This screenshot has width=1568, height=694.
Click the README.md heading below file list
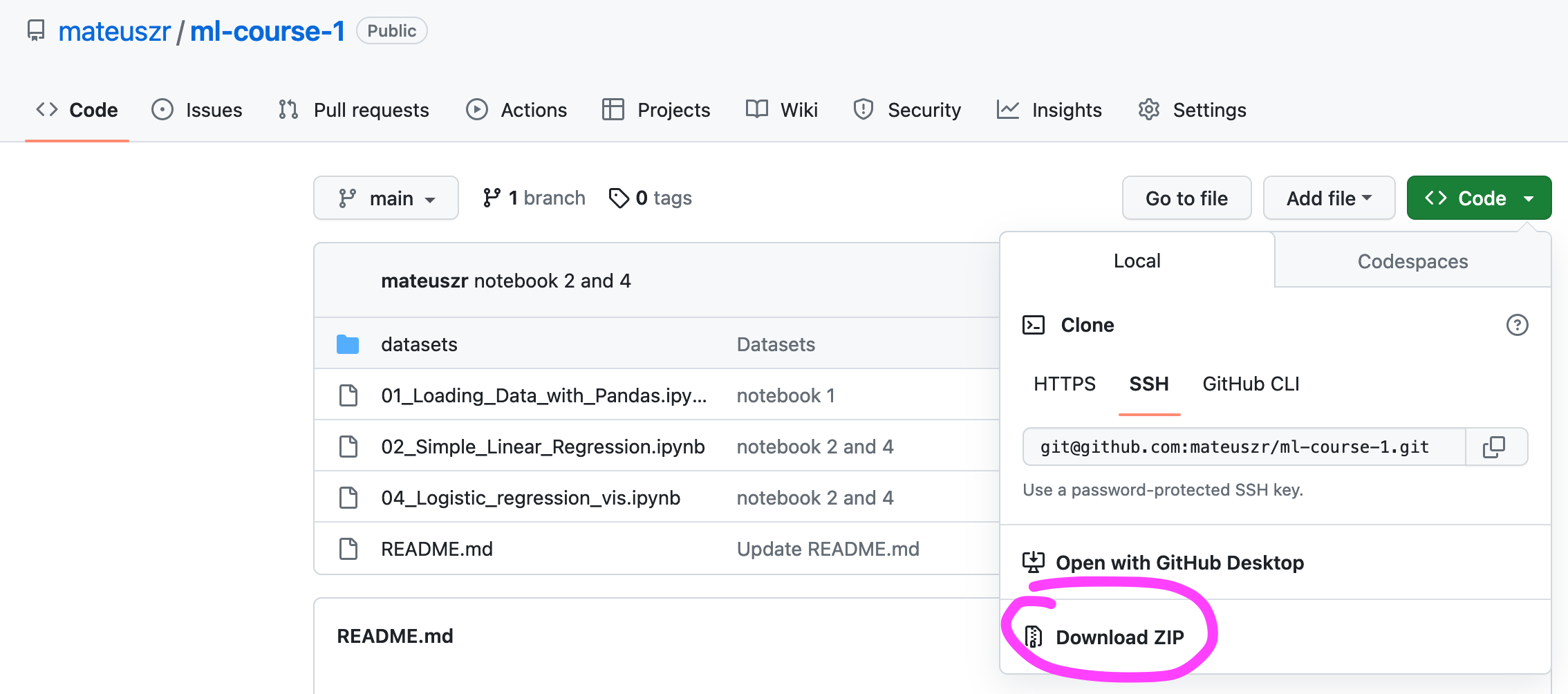pos(395,636)
